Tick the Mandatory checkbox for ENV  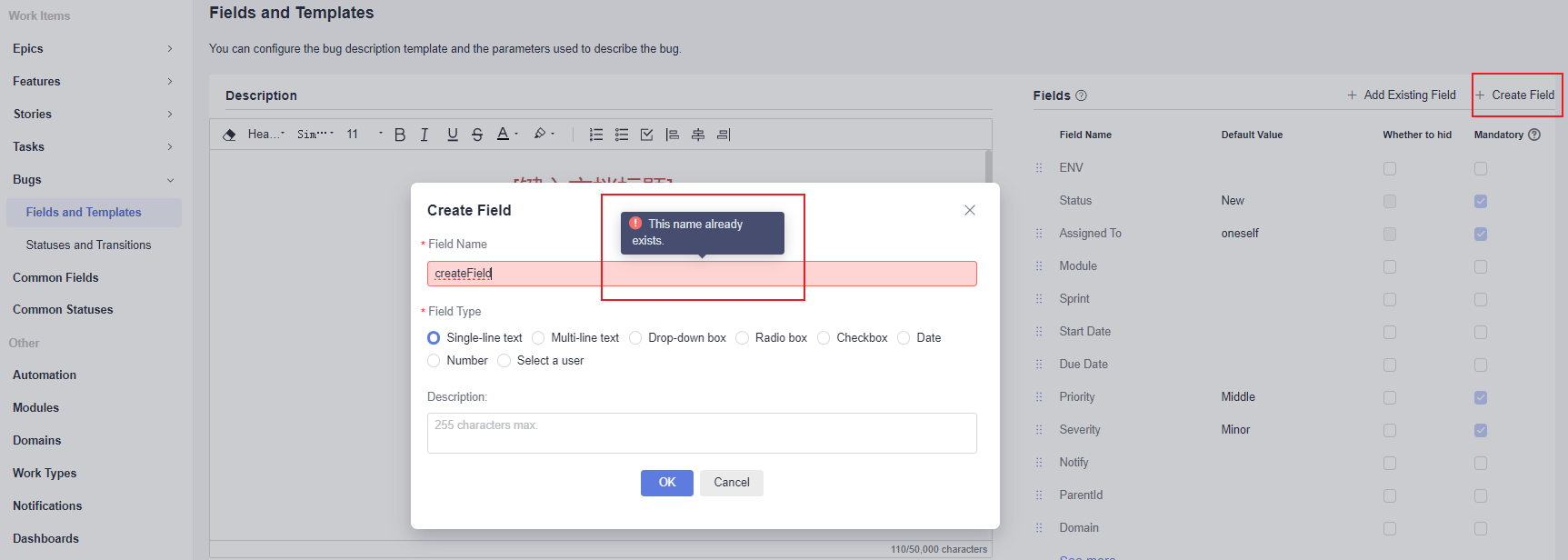pyautogui.click(x=1481, y=169)
